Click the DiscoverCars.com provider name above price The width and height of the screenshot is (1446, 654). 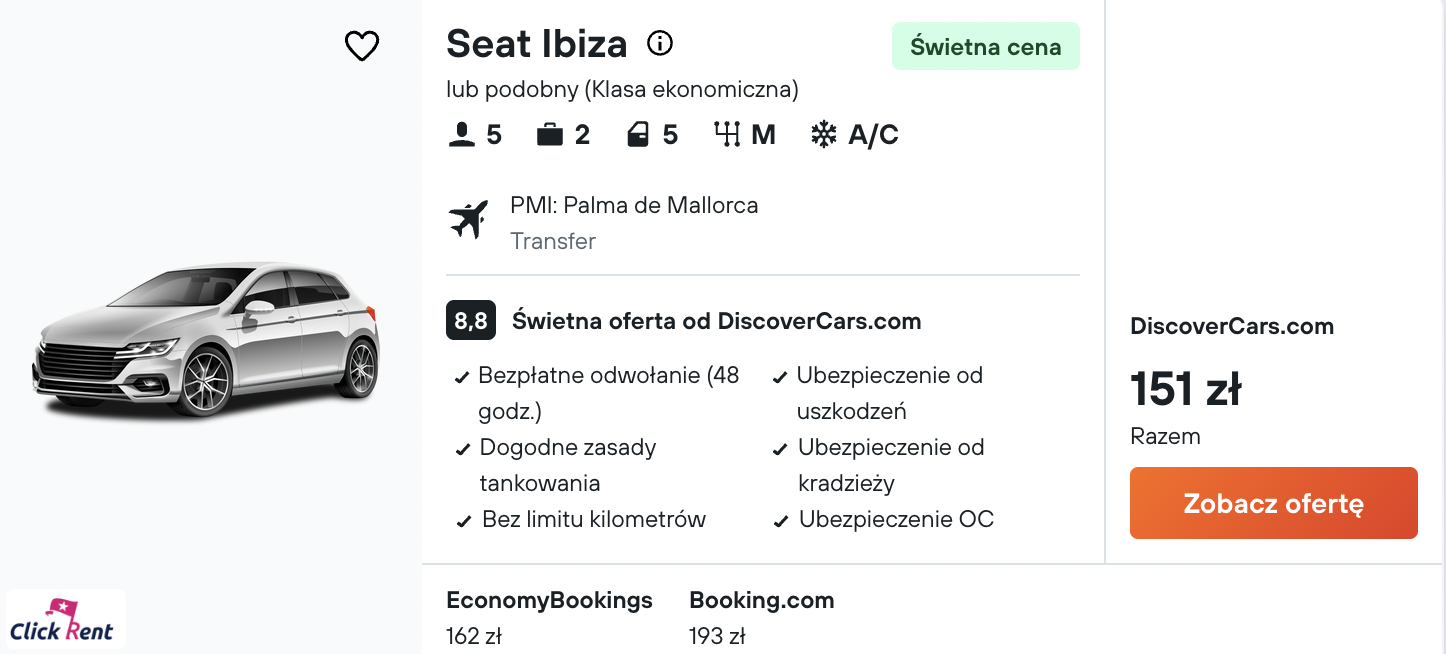pos(1232,326)
